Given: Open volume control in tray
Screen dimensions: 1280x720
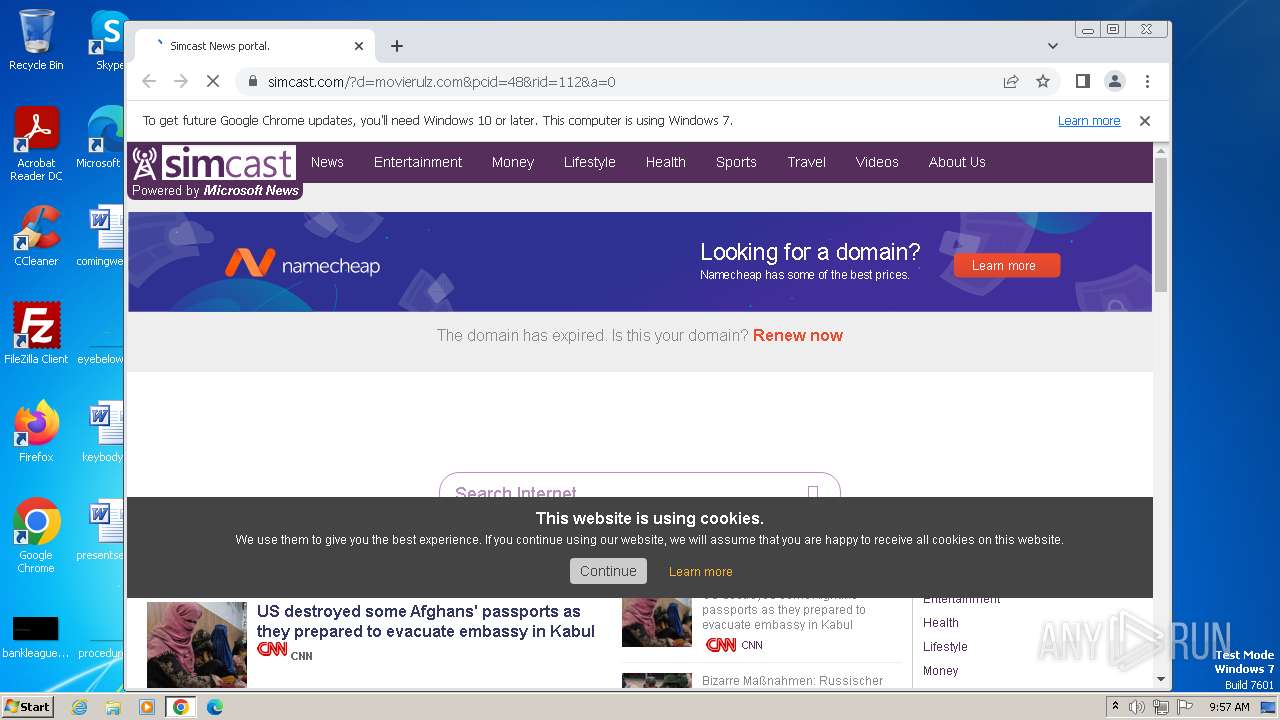Looking at the screenshot, I should point(1137,707).
